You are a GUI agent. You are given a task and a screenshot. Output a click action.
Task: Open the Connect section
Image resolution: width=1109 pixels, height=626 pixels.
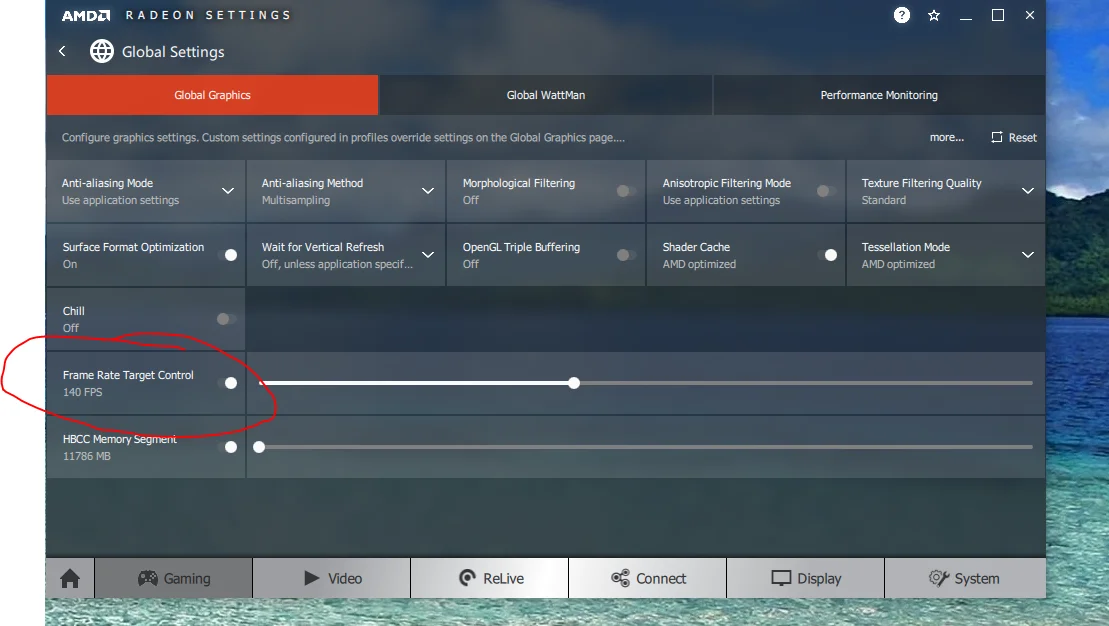click(648, 579)
